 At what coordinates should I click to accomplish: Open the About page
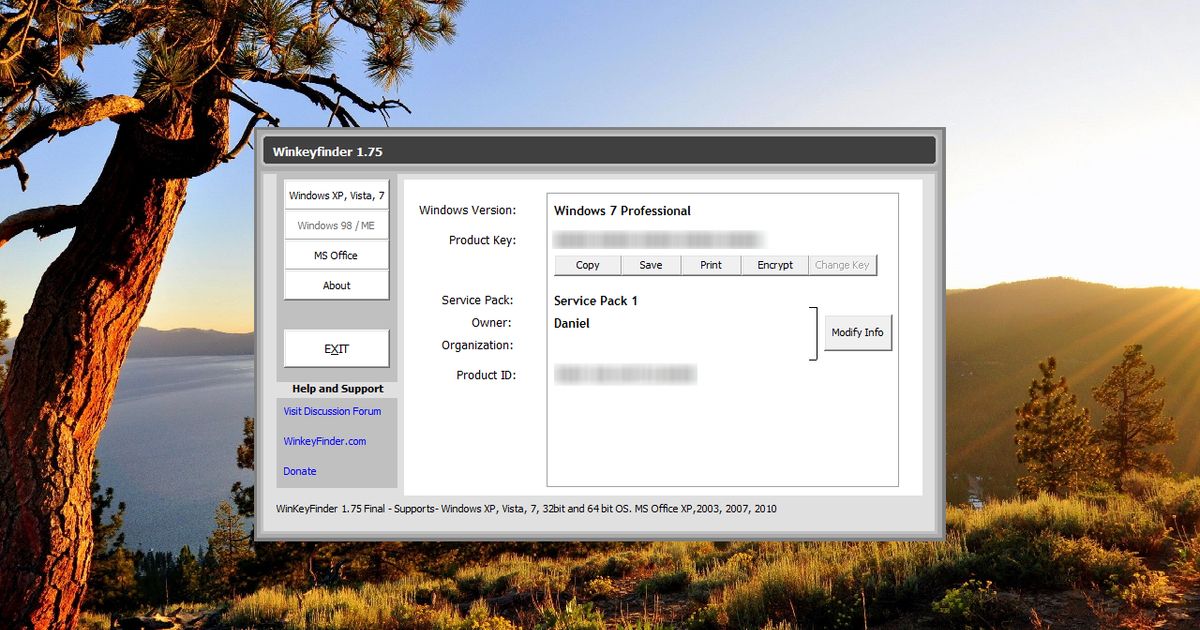337,285
